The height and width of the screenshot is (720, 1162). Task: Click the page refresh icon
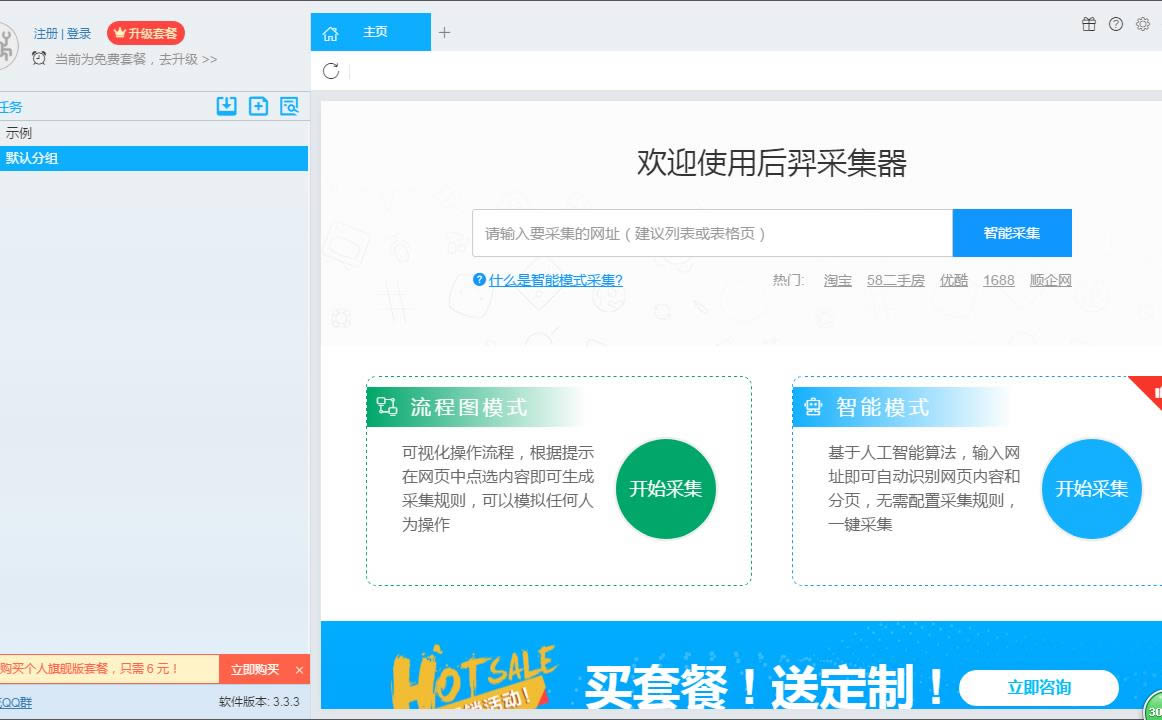point(331,71)
